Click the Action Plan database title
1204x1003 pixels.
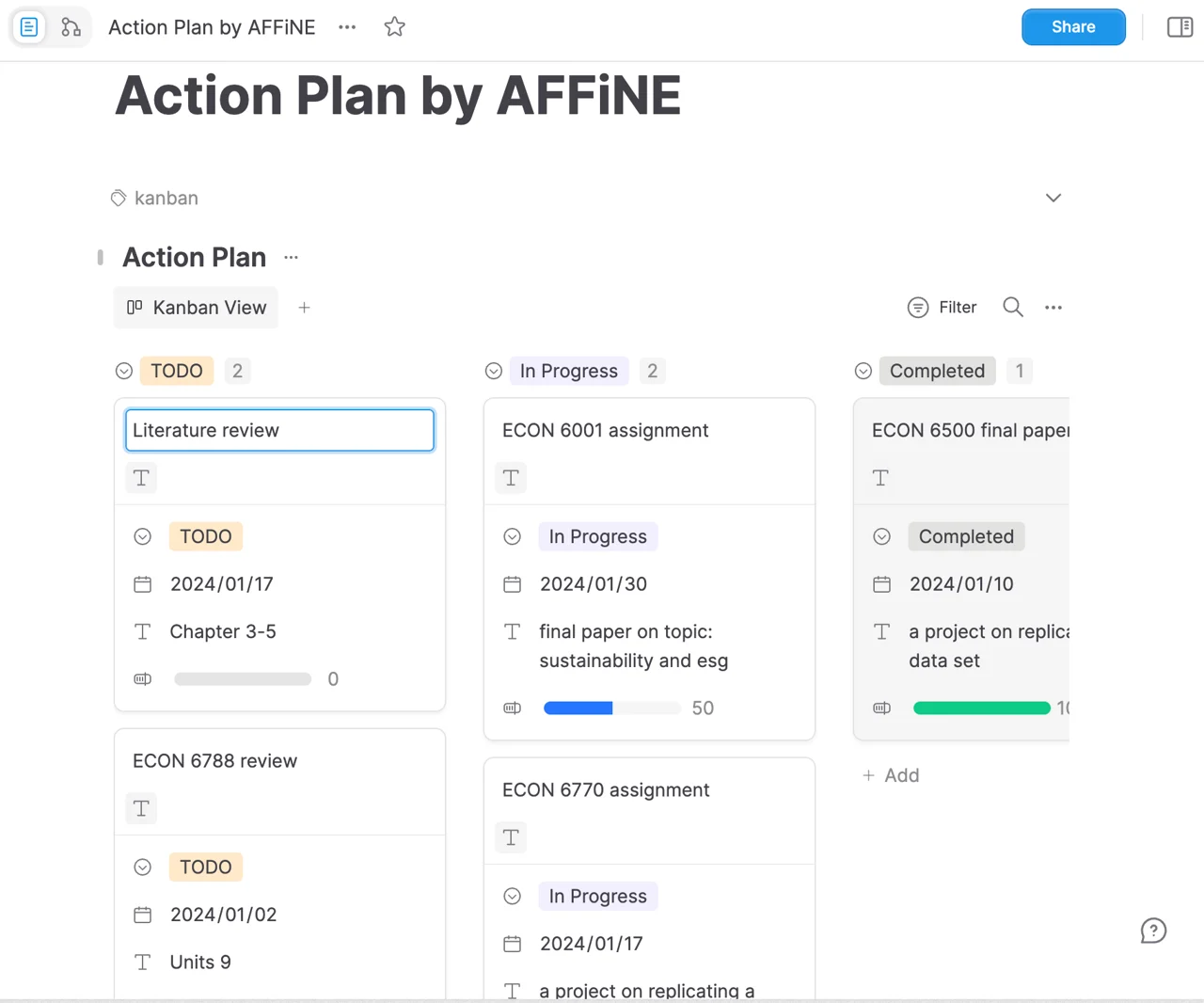195,258
